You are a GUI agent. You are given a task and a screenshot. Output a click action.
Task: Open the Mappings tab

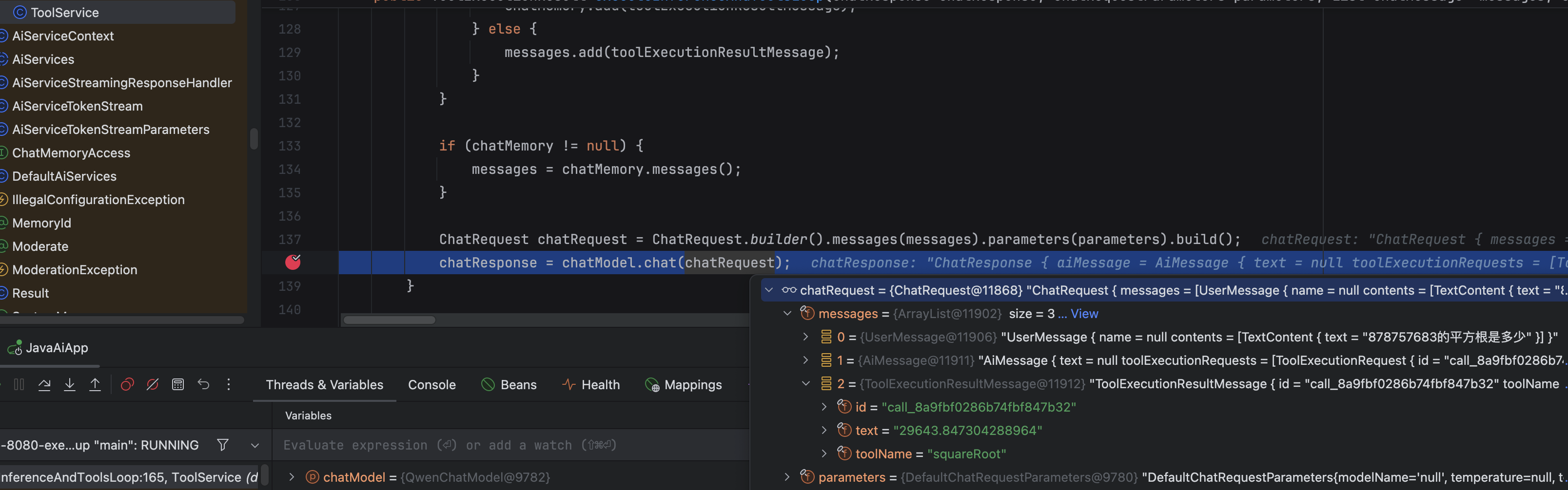click(683, 385)
